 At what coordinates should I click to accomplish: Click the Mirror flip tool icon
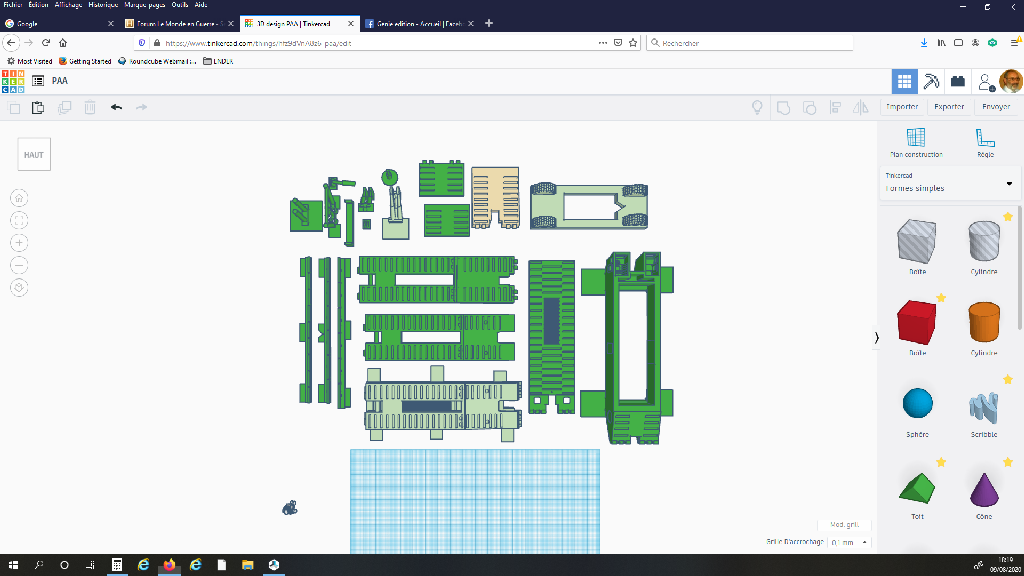click(861, 108)
